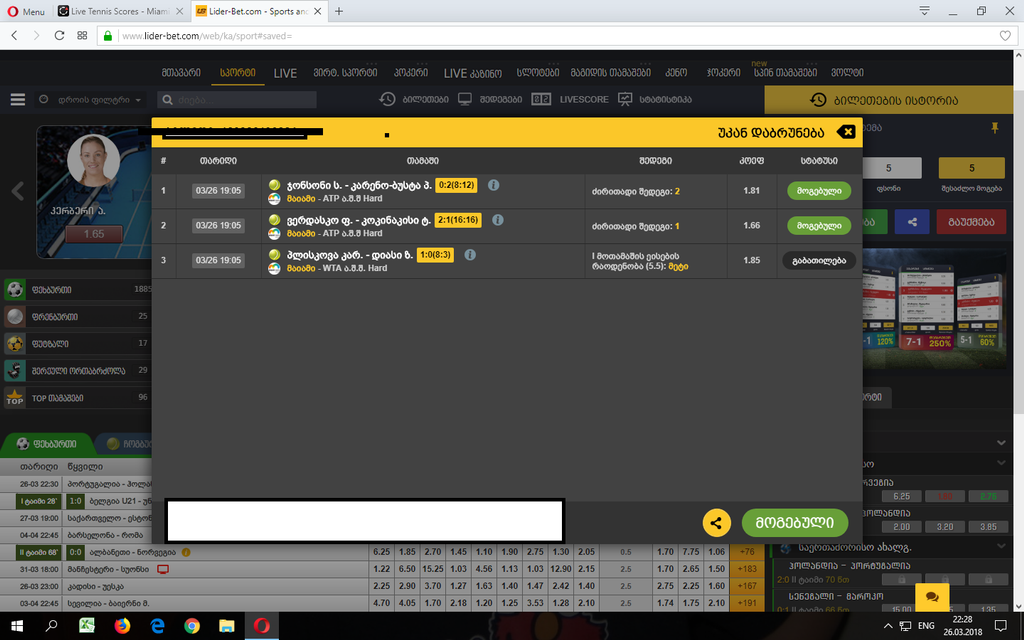Click the 6.25 odds box in the right panel
This screenshot has height=640, width=1024.
pos(901,496)
